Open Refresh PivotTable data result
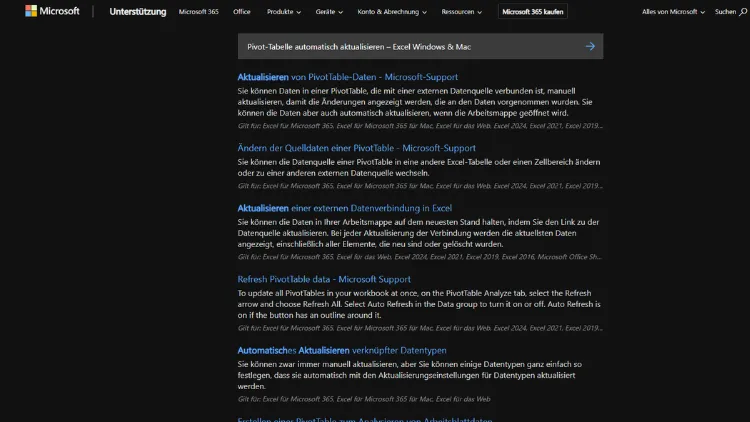This screenshot has width=750, height=422. click(x=324, y=279)
